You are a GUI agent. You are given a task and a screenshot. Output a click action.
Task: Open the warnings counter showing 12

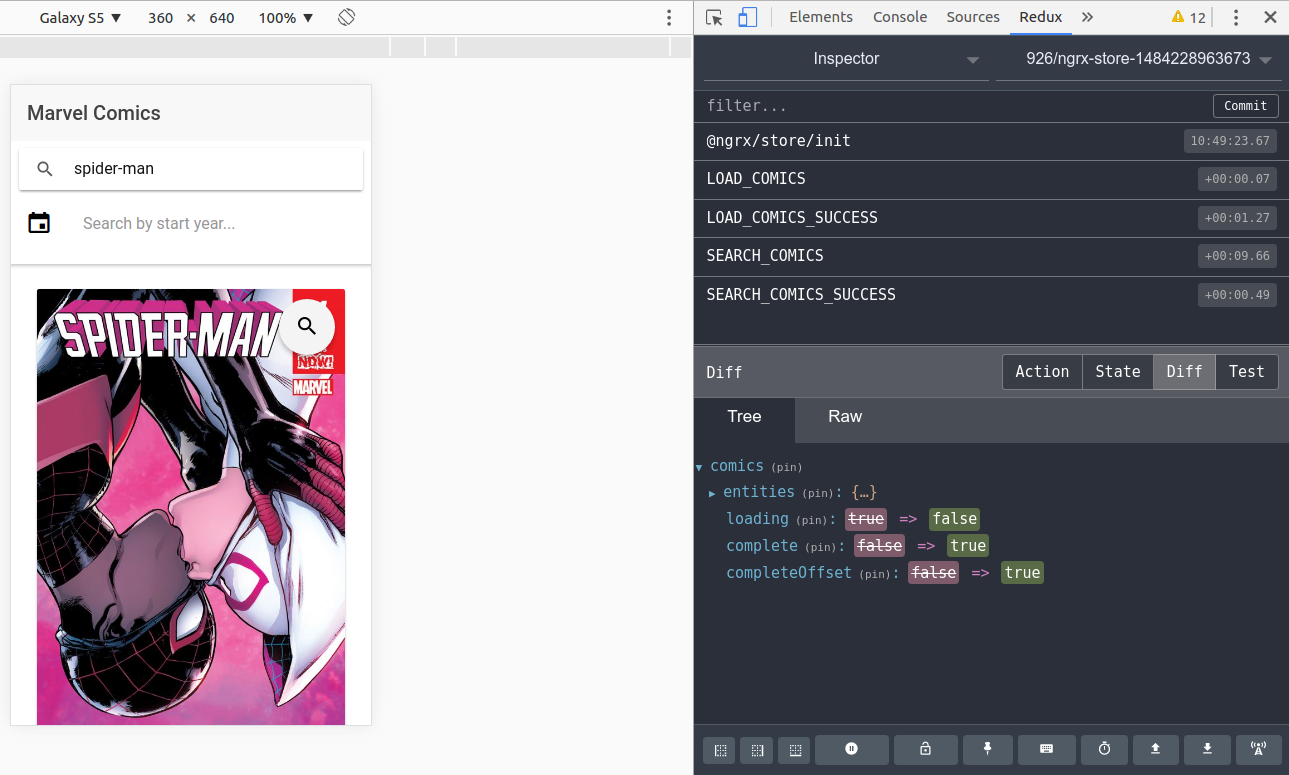click(1189, 17)
